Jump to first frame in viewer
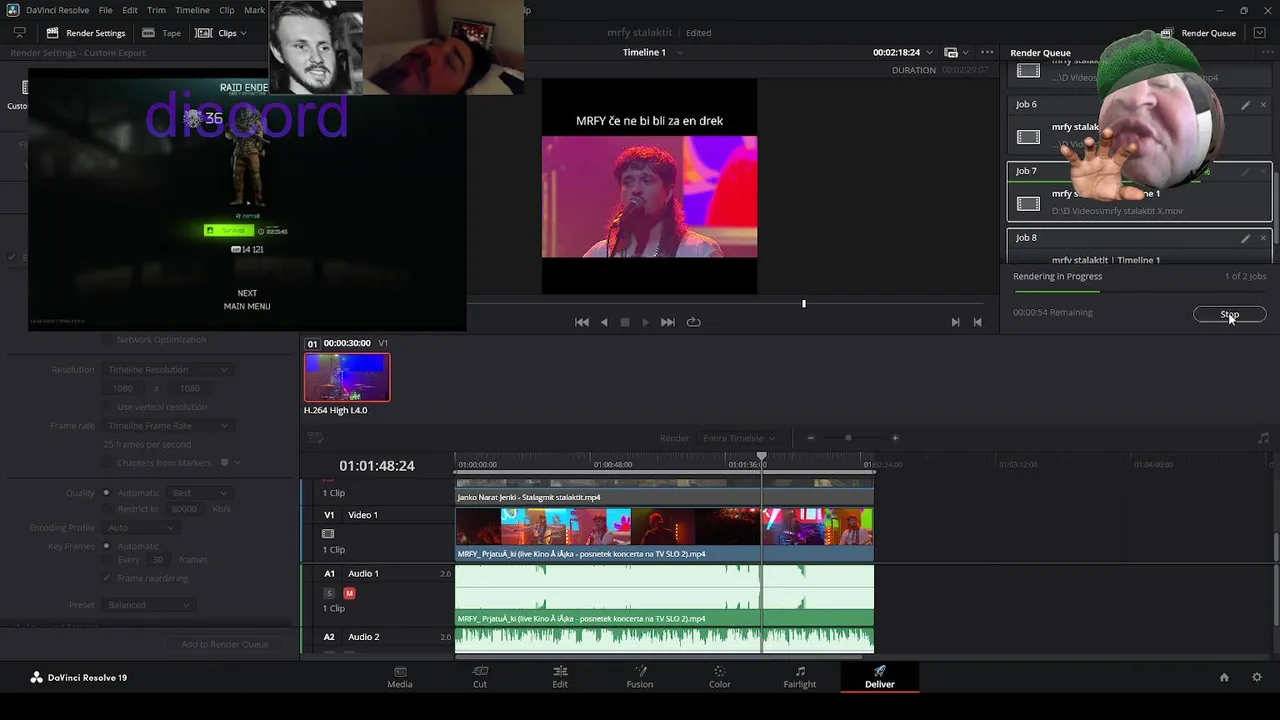The height and width of the screenshot is (720, 1280). click(582, 322)
